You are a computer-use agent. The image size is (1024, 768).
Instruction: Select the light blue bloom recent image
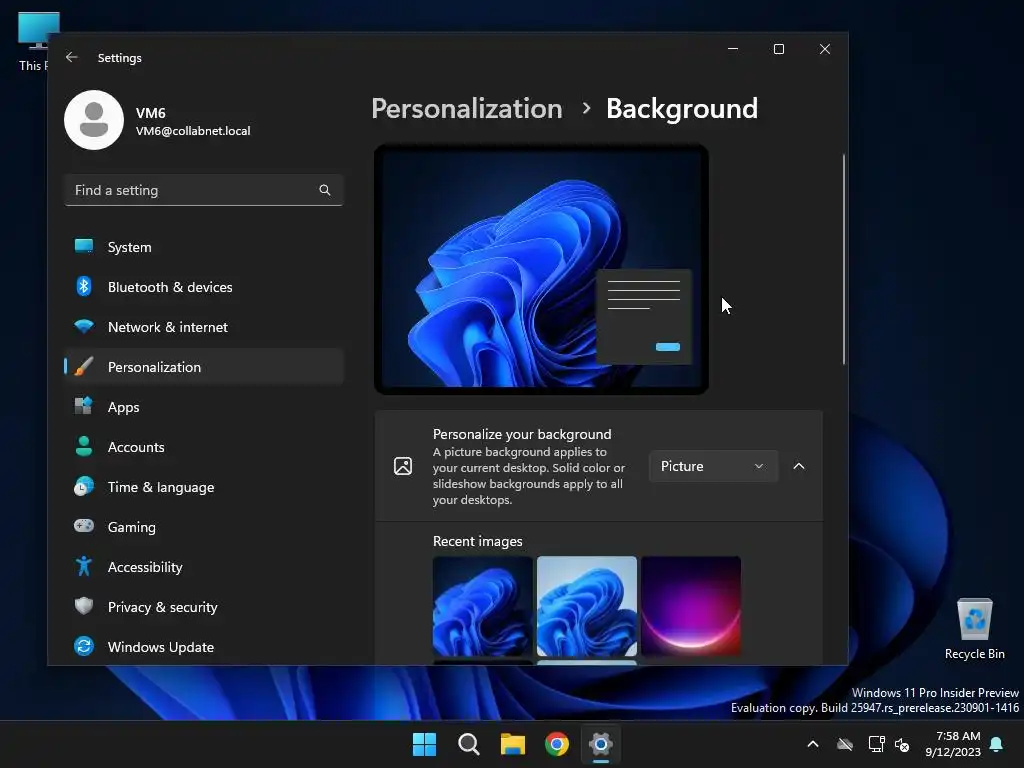[x=586, y=606]
